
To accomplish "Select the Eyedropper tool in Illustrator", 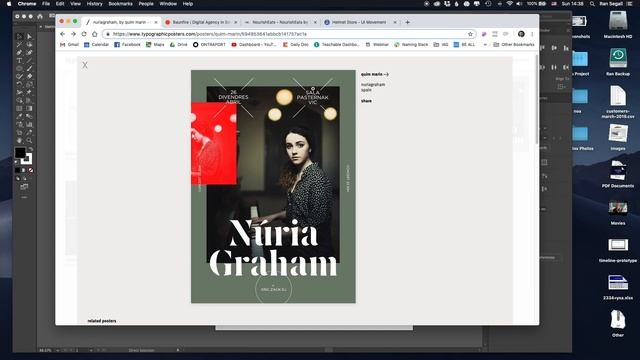I will (19, 116).
